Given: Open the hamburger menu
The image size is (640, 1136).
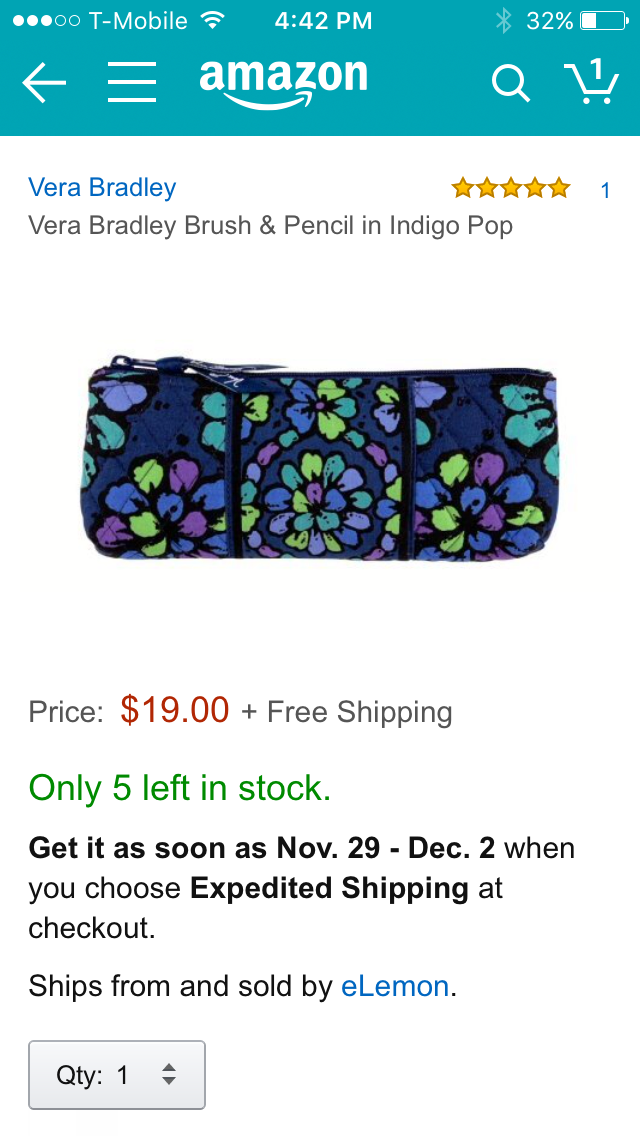Looking at the screenshot, I should pyautogui.click(x=132, y=82).
